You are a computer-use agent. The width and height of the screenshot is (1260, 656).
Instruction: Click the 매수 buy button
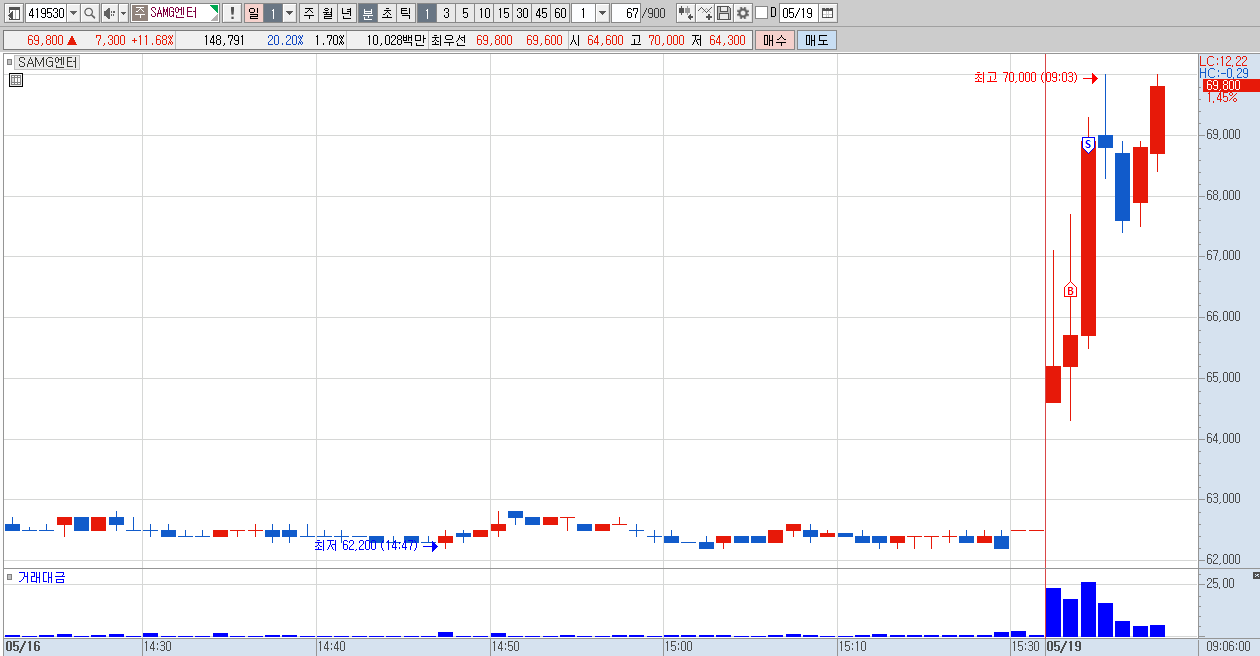coord(774,40)
